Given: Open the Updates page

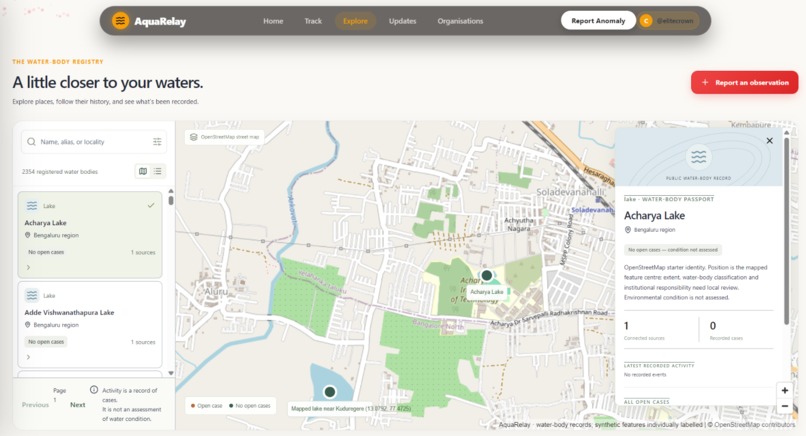Looking at the screenshot, I should click(402, 21).
